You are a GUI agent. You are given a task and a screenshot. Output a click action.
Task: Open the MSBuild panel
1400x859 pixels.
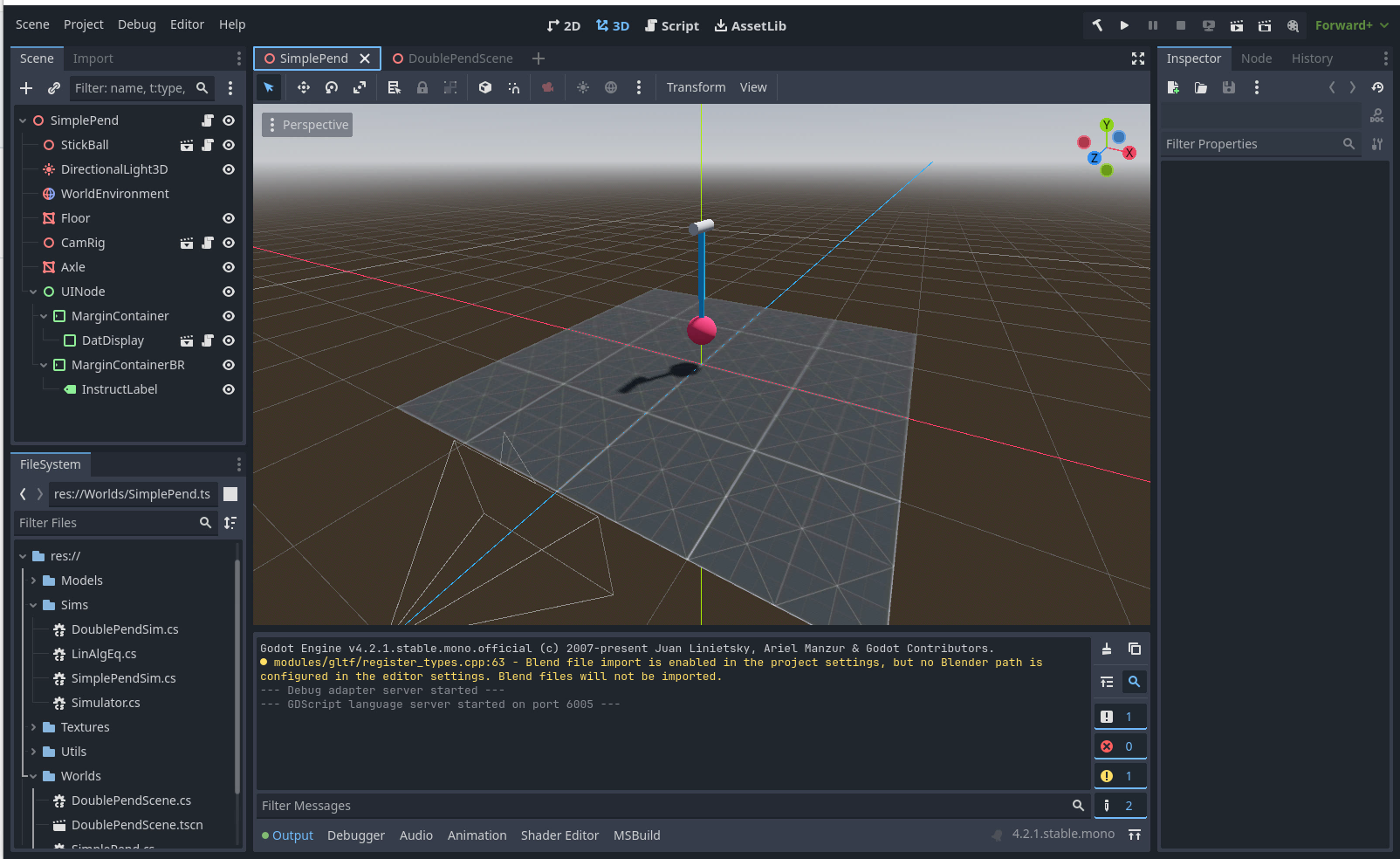(x=637, y=835)
